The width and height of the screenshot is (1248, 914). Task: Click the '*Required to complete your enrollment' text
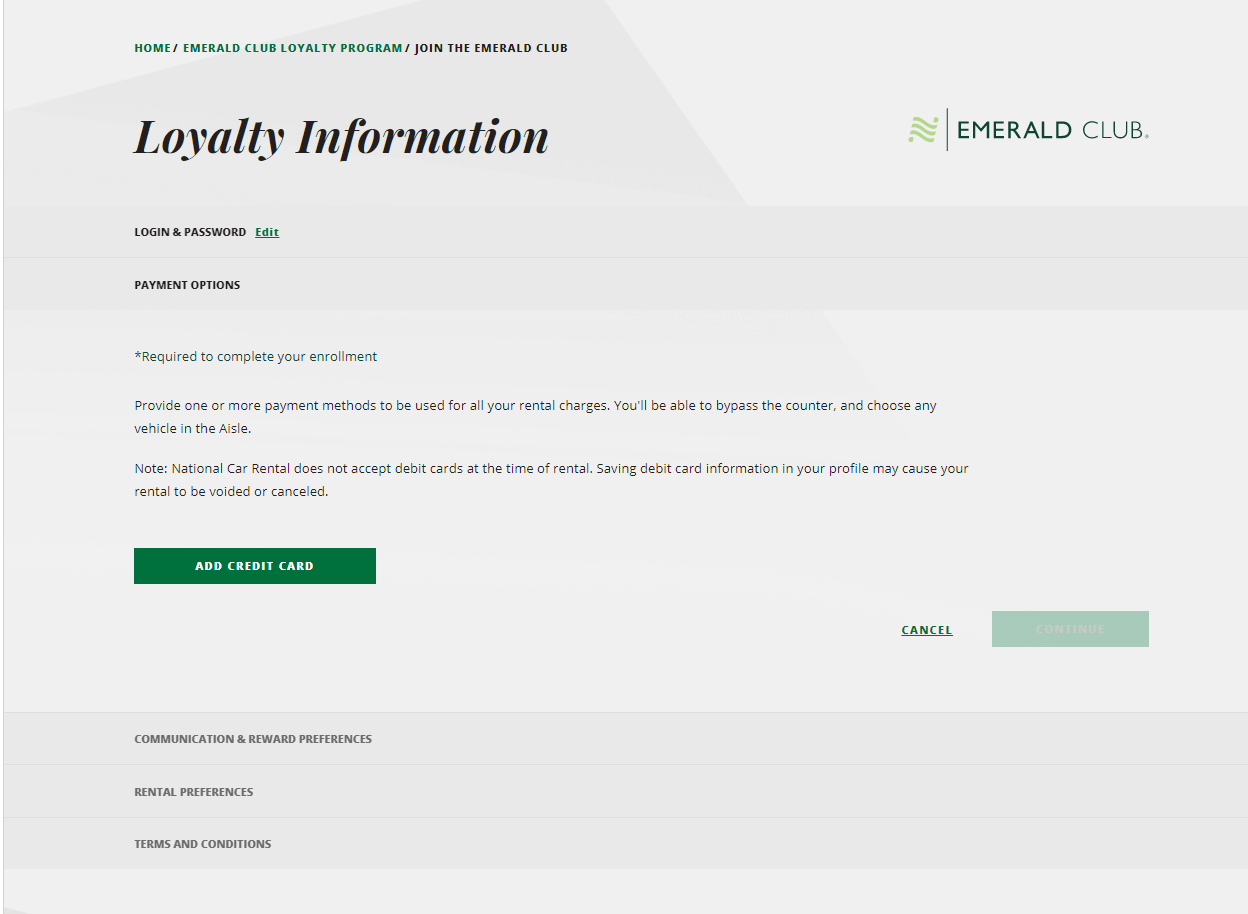click(x=256, y=356)
